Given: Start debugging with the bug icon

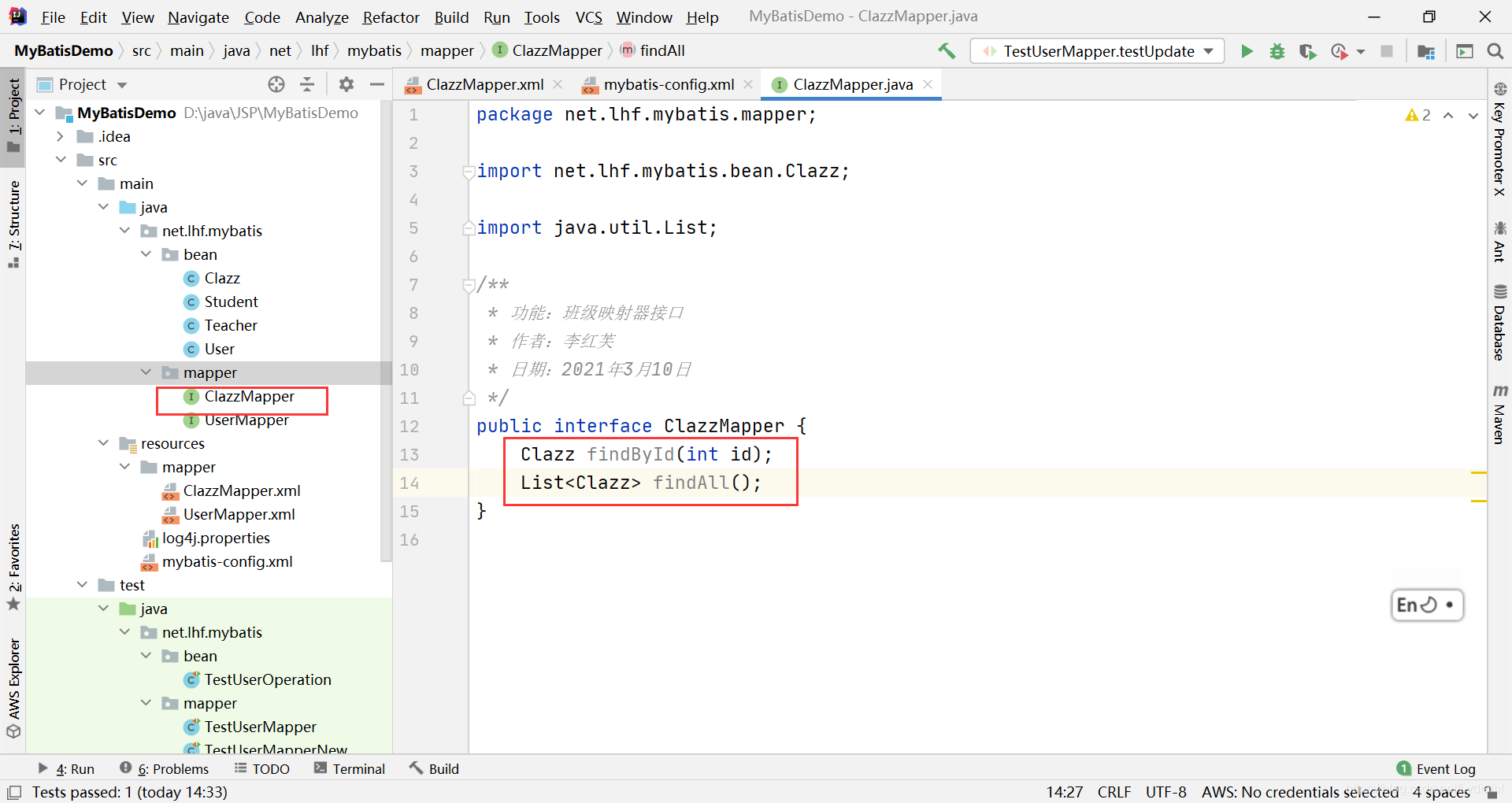Looking at the screenshot, I should (1277, 51).
